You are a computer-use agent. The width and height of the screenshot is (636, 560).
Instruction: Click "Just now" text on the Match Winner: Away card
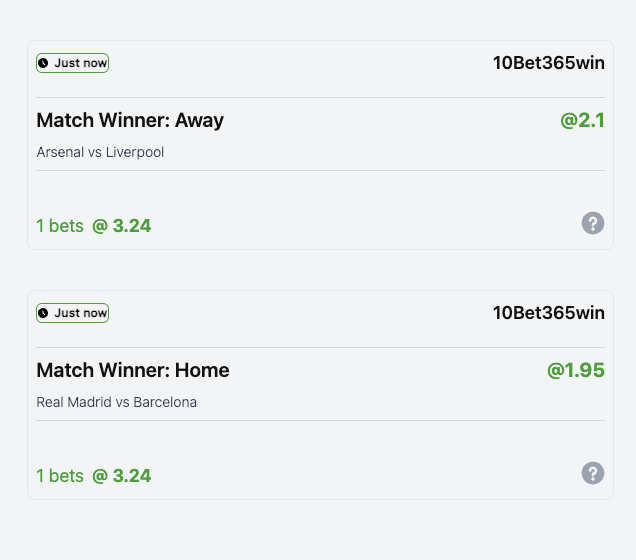coord(80,63)
